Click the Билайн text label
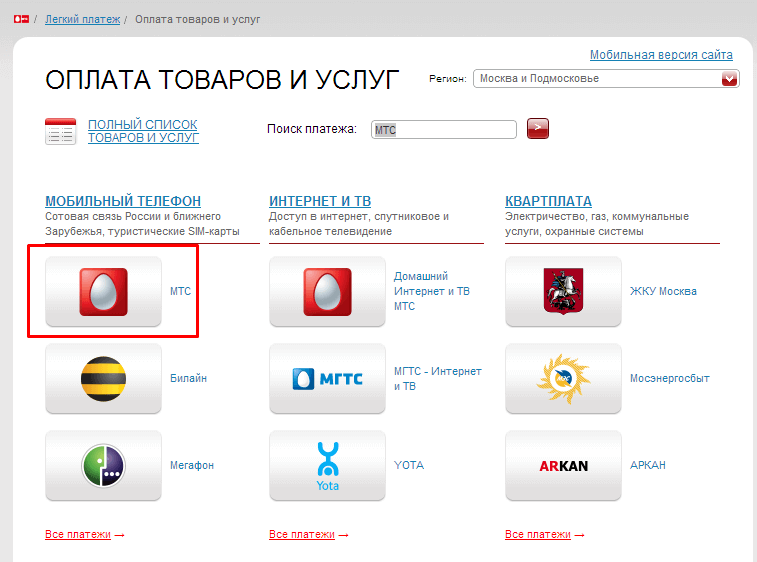 [188, 379]
